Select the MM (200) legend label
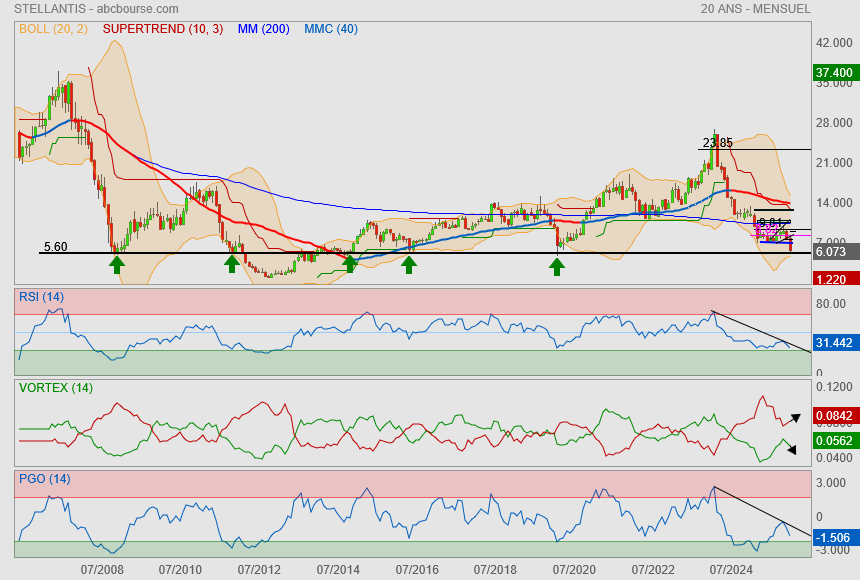860x580 pixels. pos(263,29)
